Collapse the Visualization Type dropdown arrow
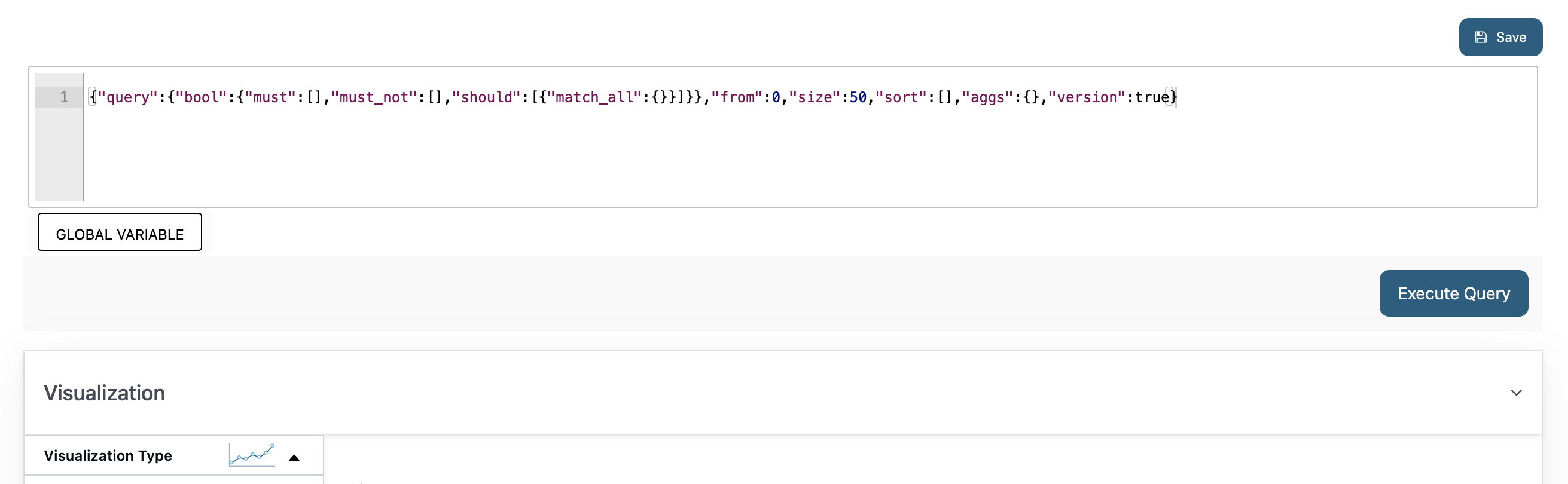1568x484 pixels. click(294, 458)
